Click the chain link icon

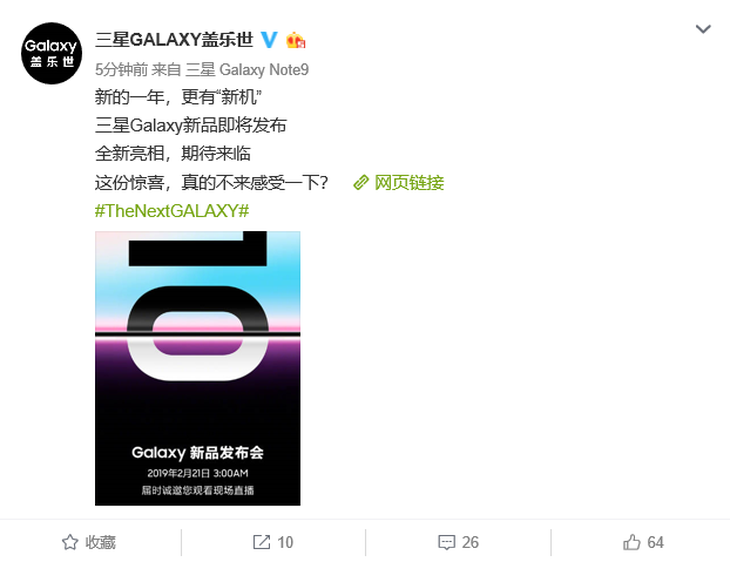click(361, 183)
